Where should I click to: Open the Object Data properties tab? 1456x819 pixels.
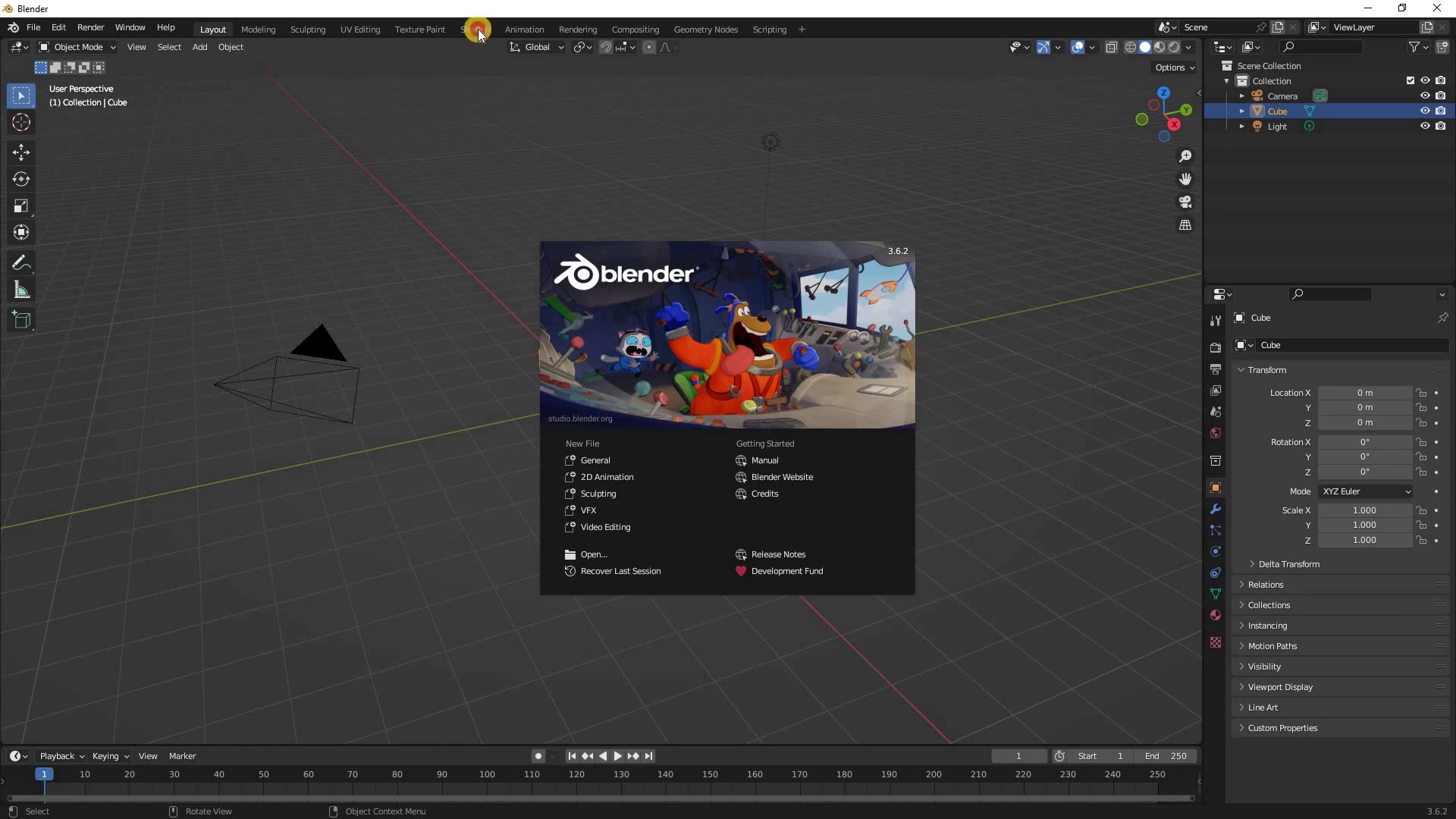click(1216, 594)
